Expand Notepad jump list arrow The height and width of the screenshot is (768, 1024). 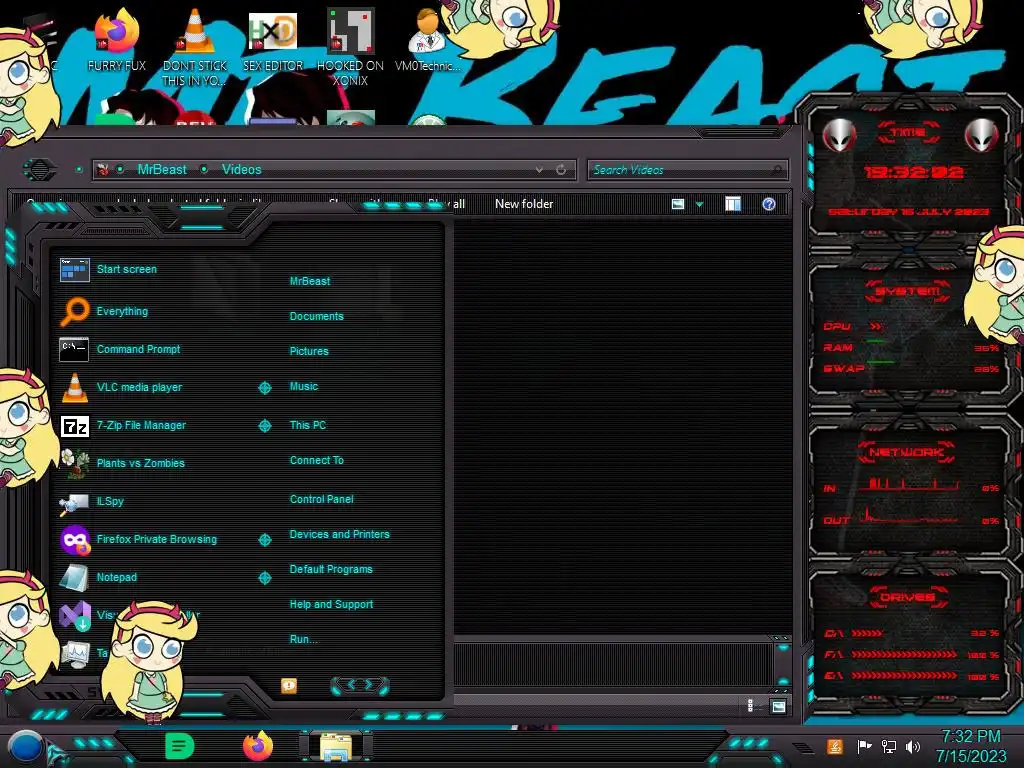pos(264,578)
